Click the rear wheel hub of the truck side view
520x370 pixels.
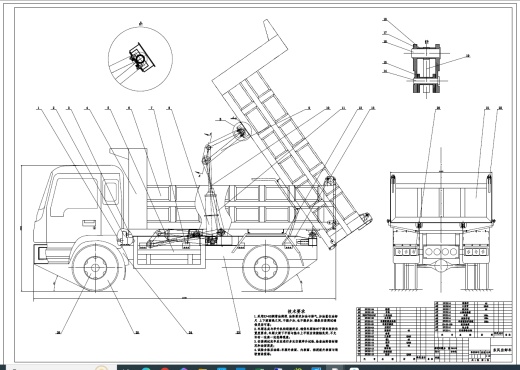(x=265, y=268)
